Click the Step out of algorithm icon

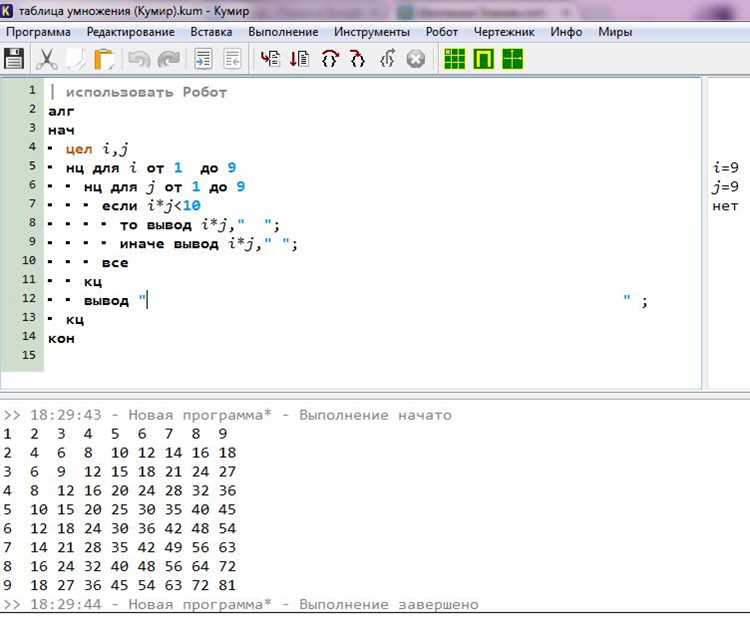(387, 59)
